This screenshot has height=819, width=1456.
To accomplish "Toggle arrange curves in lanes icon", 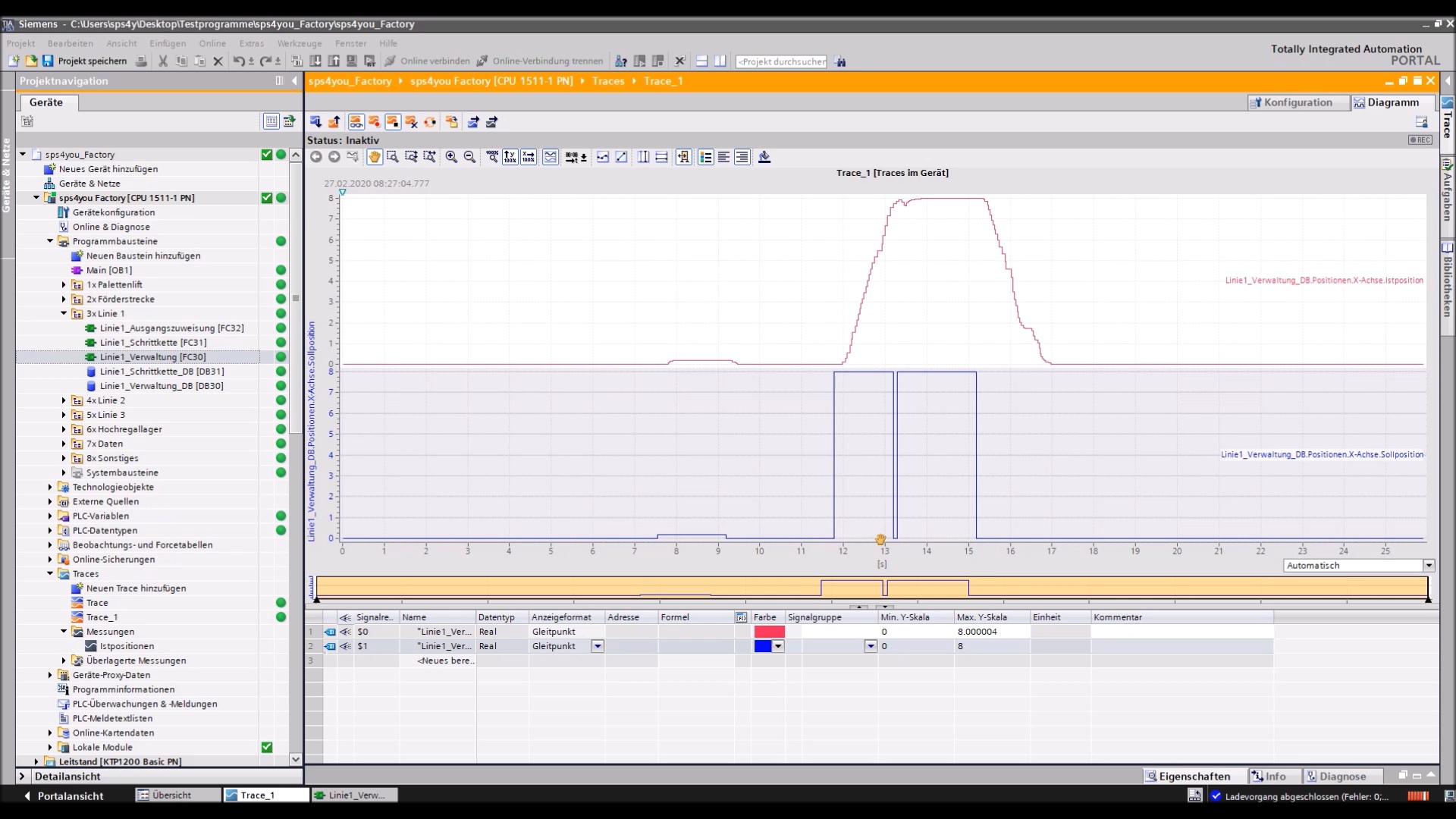I will tap(551, 157).
